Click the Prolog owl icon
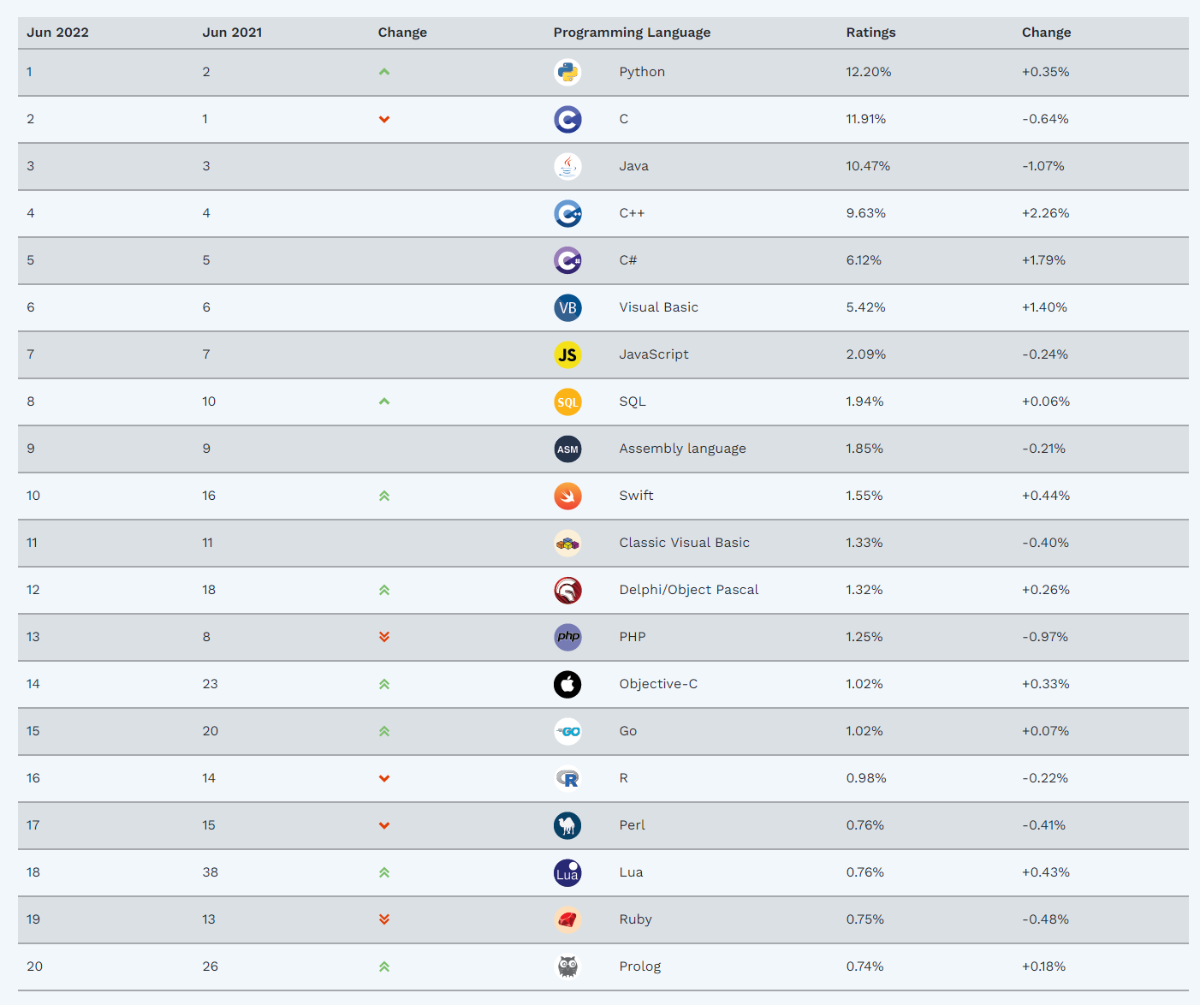The height and width of the screenshot is (1005, 1200). coord(567,966)
